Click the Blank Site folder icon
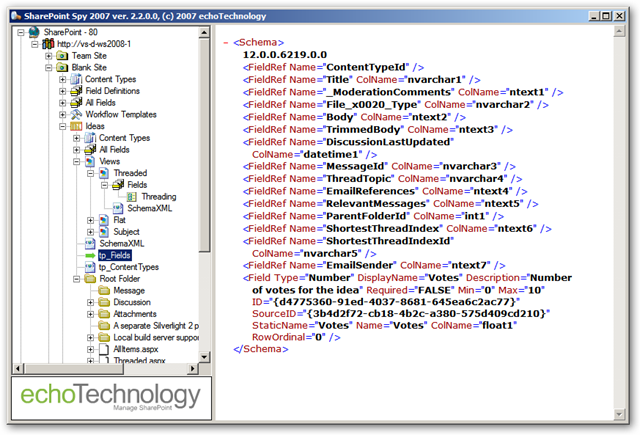The width and height of the screenshot is (640, 435). [62, 67]
